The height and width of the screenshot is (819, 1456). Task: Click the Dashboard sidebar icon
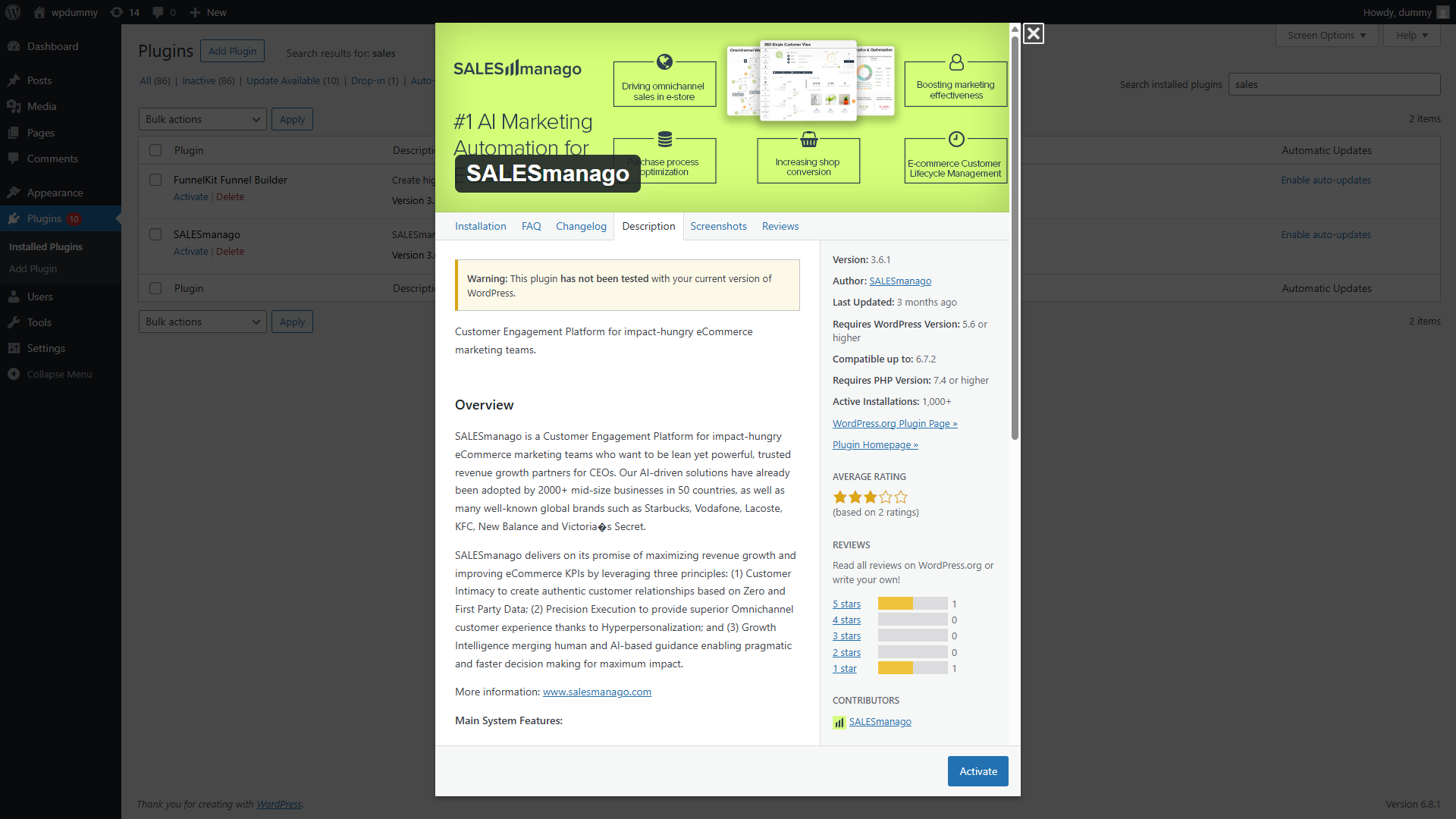click(14, 46)
